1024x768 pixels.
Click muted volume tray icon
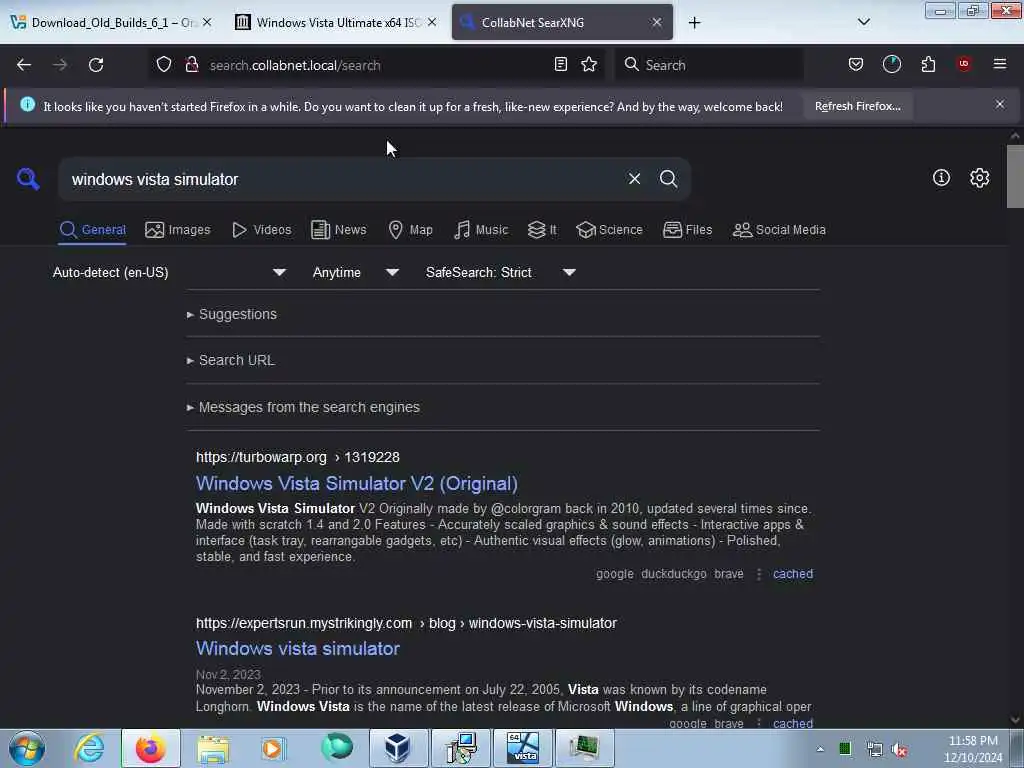tap(900, 750)
